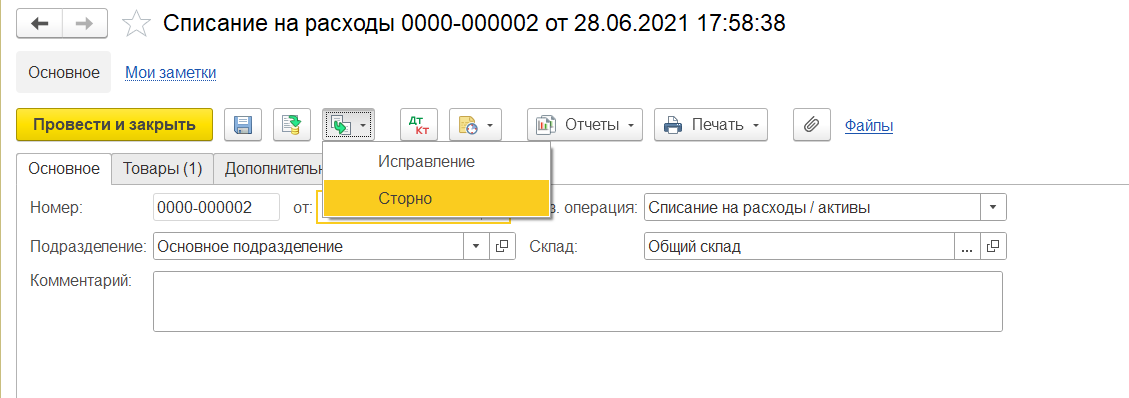Click into the Комментарий text area
Viewport: 1129px width, 398px height.
point(577,301)
